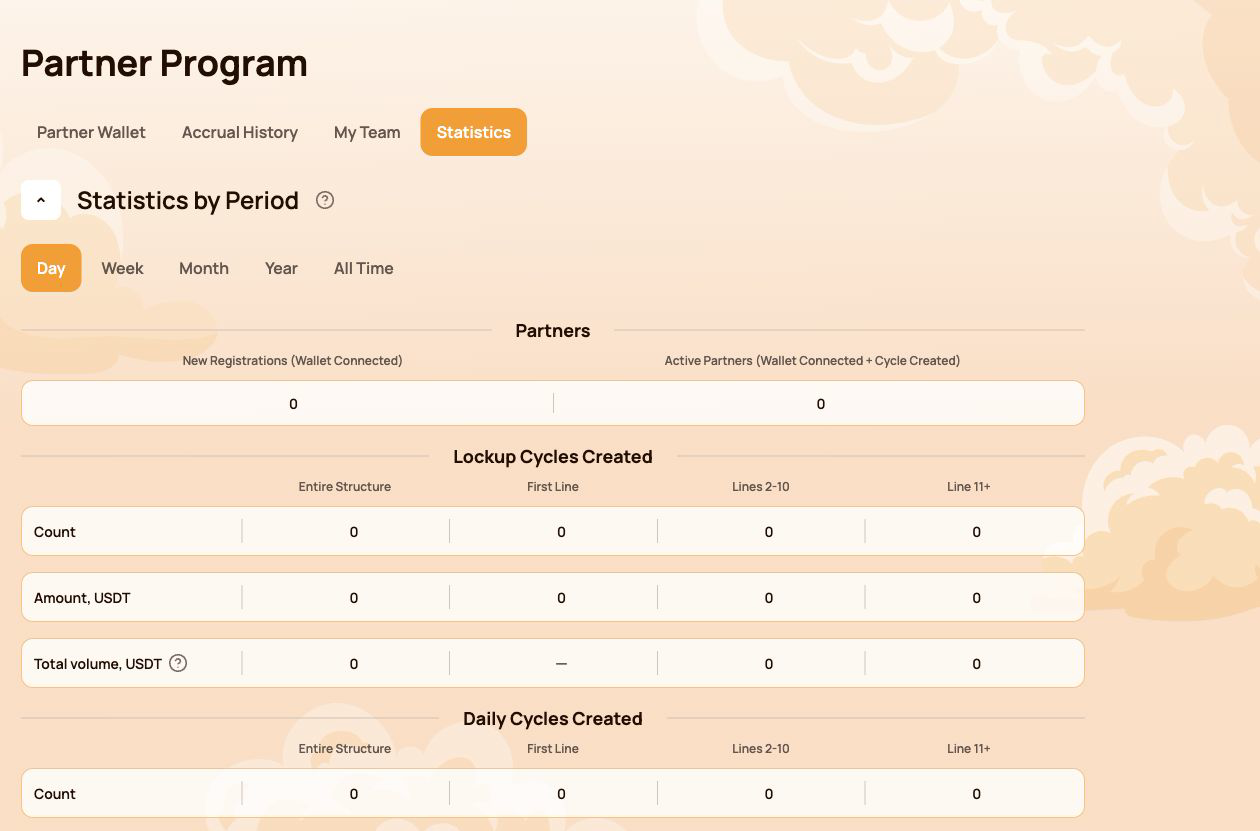The width and height of the screenshot is (1260, 831).
Task: Click First Line header under Lockup Cycles
Action: (553, 487)
